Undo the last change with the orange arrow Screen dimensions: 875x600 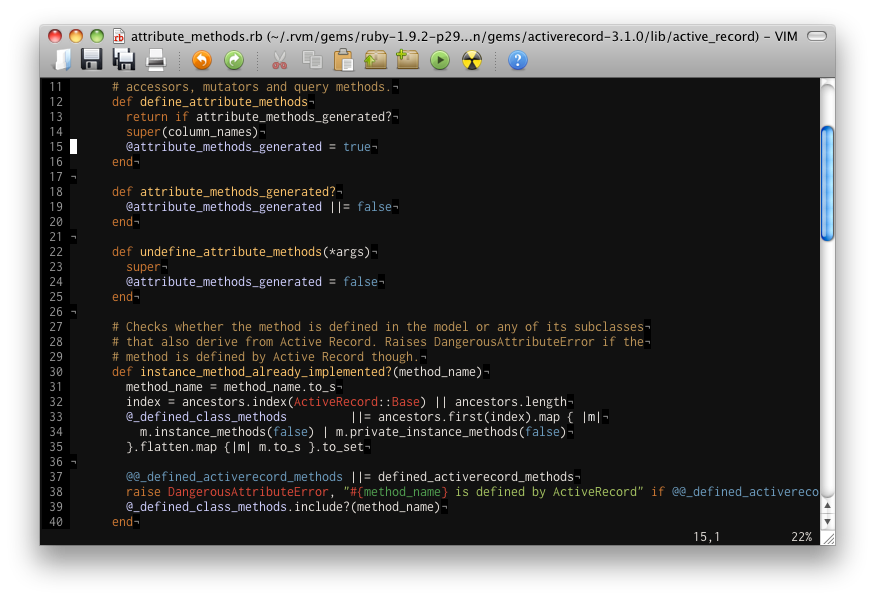click(202, 60)
